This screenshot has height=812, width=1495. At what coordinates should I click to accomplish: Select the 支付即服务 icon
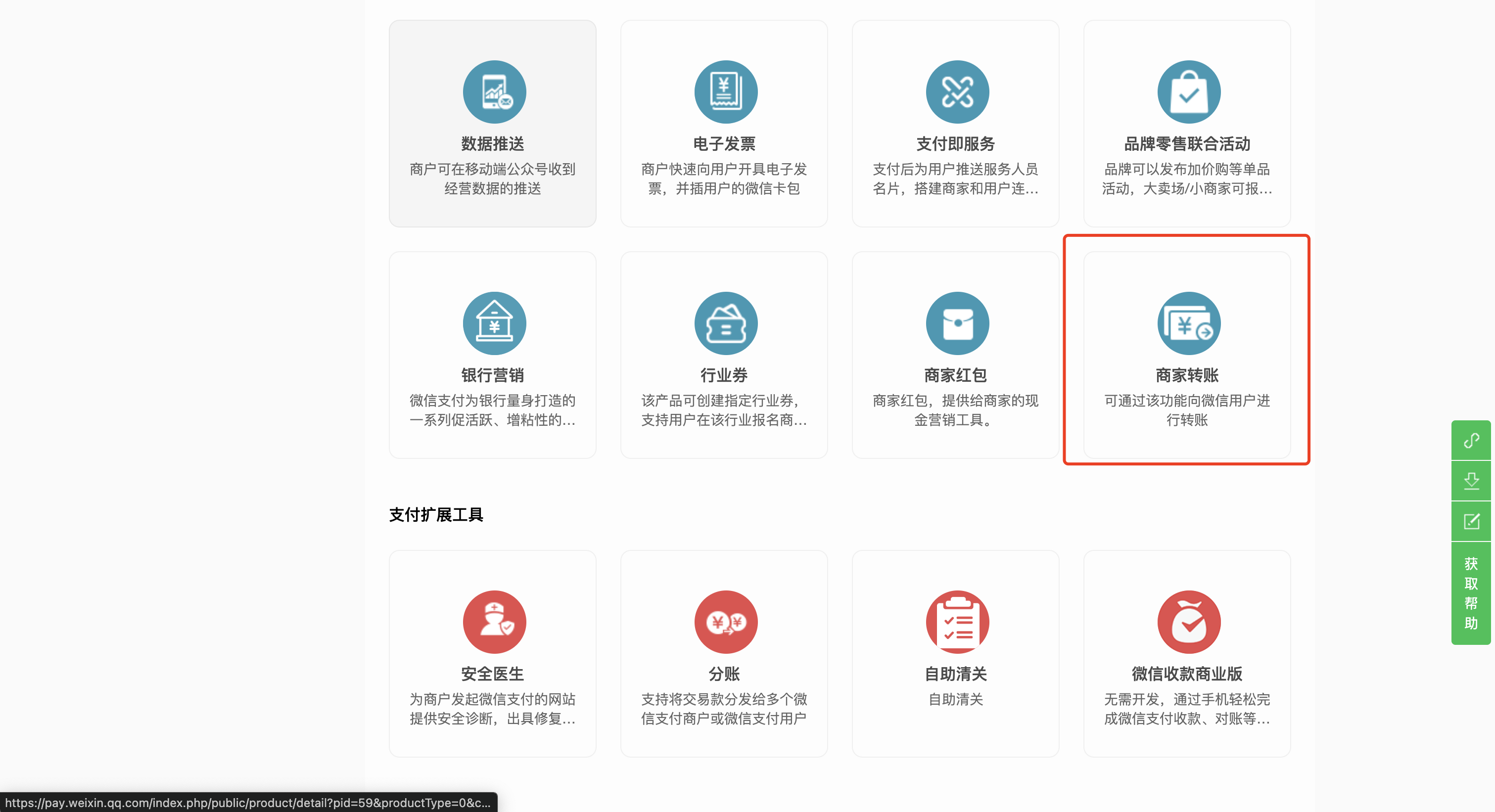pyautogui.click(x=957, y=91)
